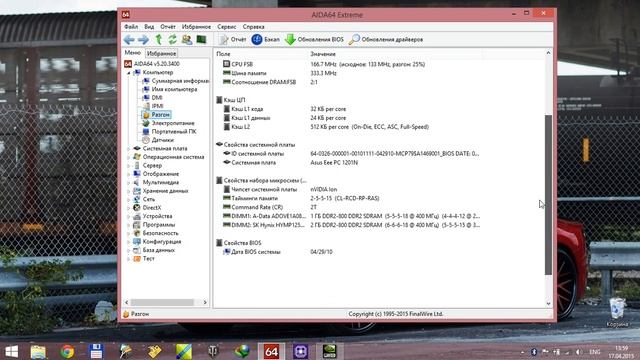Click the База данных tree icon
The width and height of the screenshot is (640, 360).
coord(137,250)
